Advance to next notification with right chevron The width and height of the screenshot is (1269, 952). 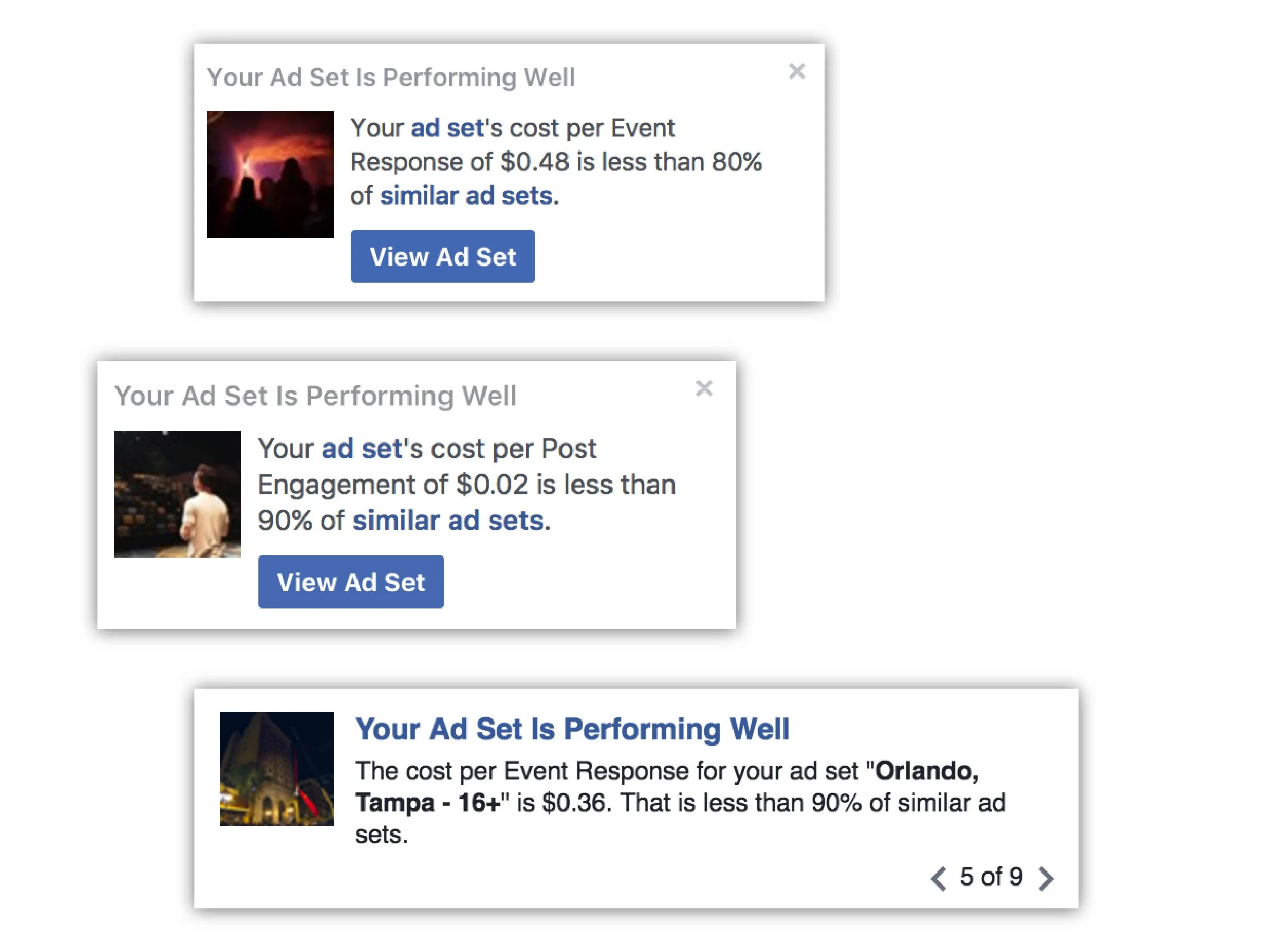coord(1046,878)
